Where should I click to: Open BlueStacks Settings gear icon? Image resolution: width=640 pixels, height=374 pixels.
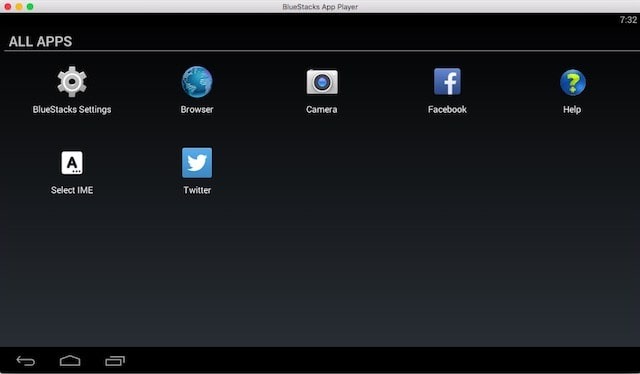pos(72,82)
